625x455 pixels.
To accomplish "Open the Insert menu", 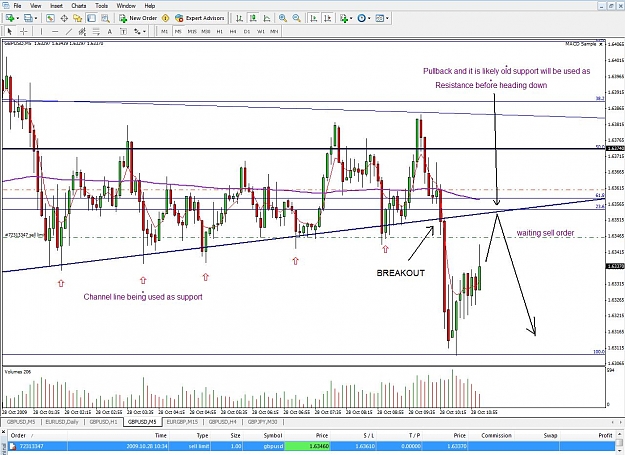I will point(56,6).
